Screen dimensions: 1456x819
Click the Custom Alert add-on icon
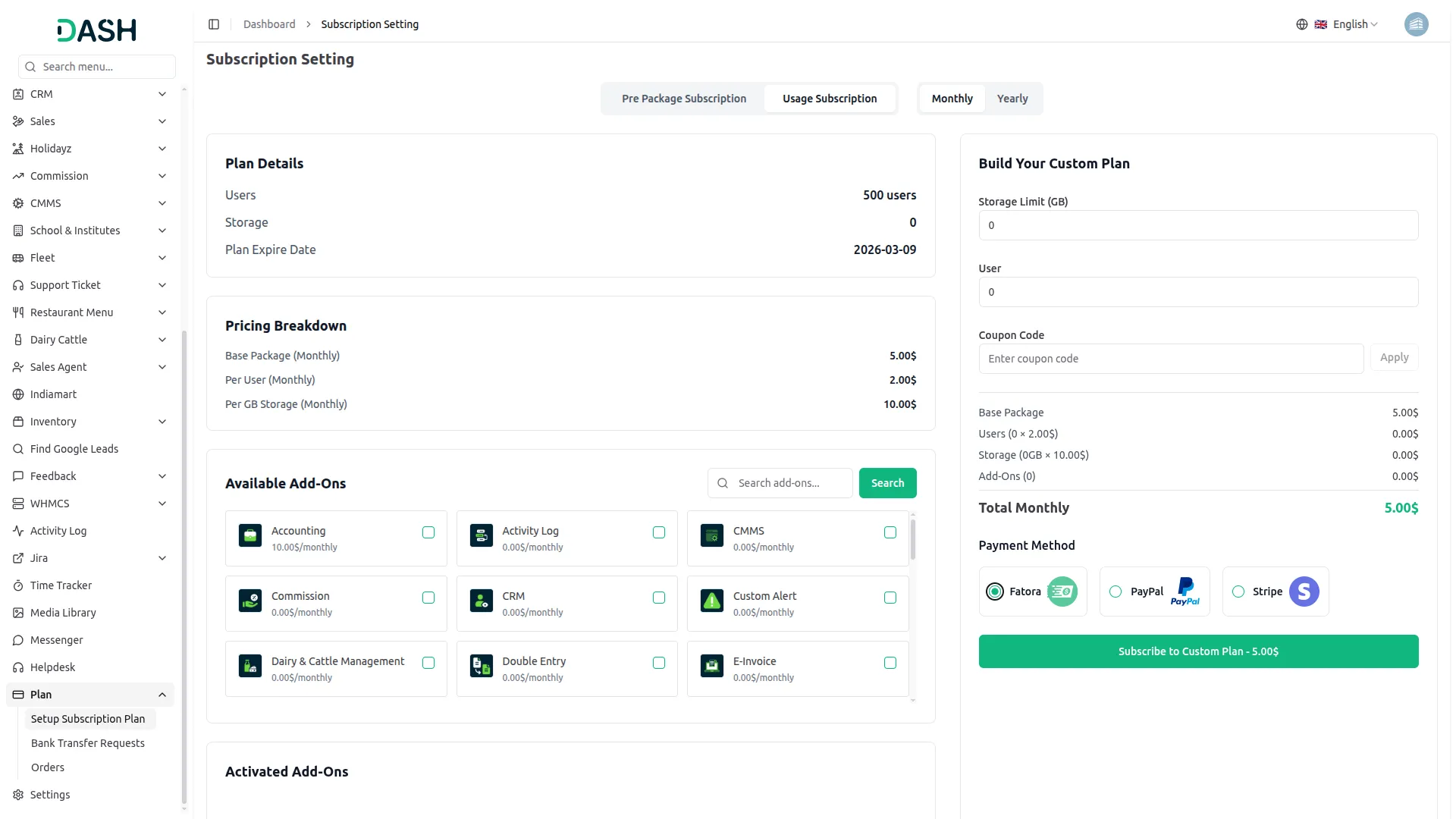(712, 601)
